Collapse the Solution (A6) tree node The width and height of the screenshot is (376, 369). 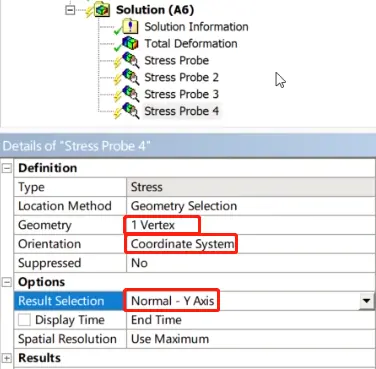(x=70, y=10)
